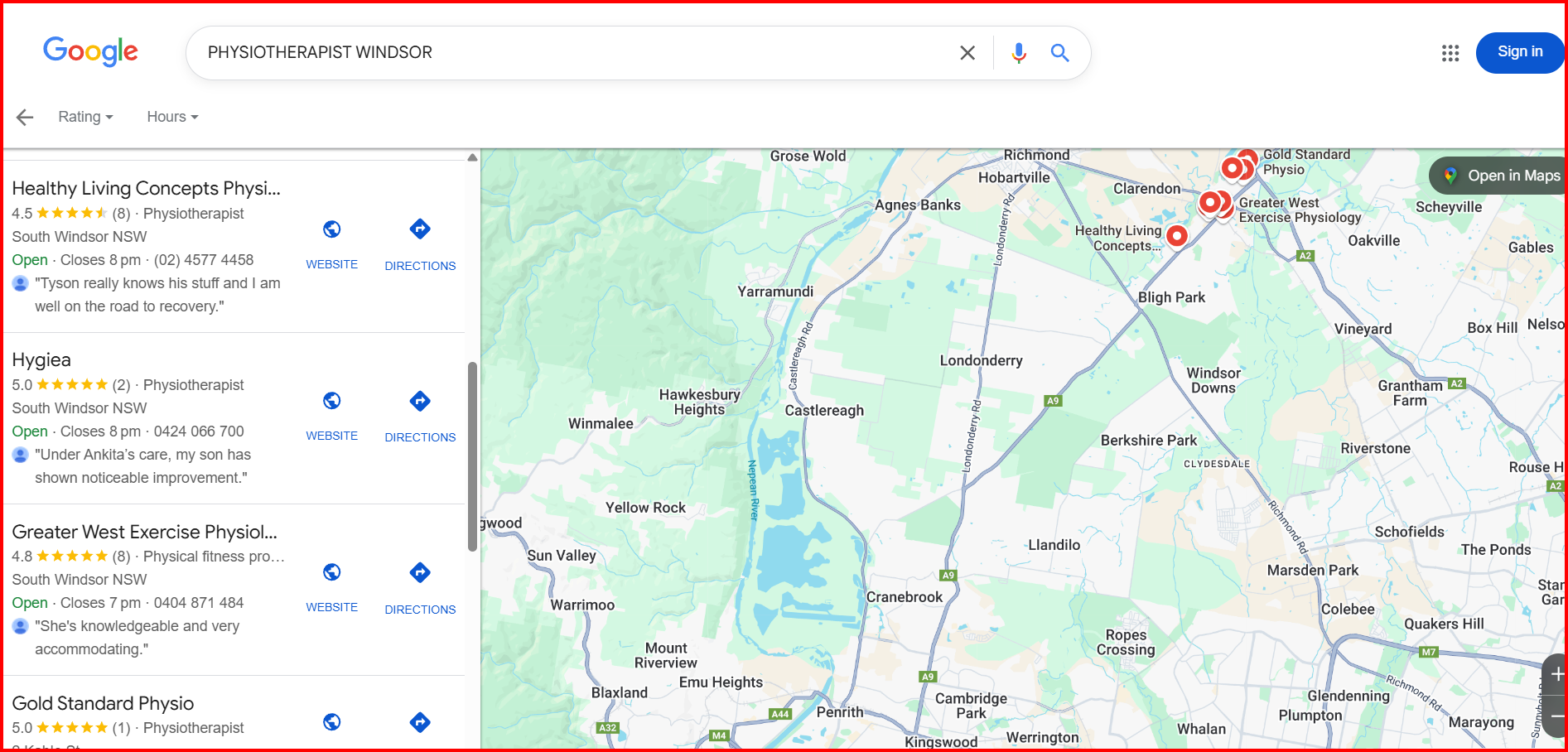Start voice search with microphone
Screen dimensions: 1568x752
1019,53
